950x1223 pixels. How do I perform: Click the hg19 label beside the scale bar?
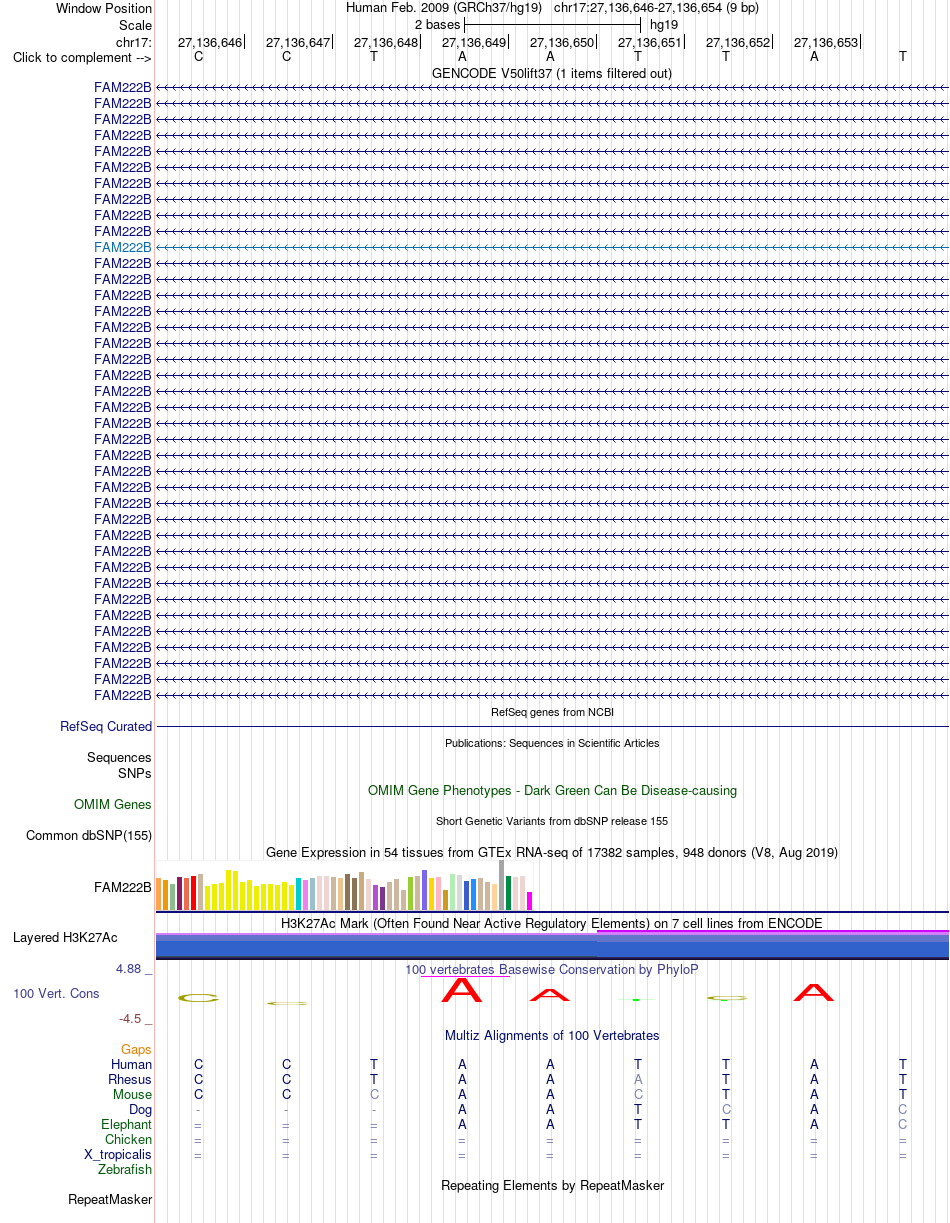pyautogui.click(x=664, y=24)
